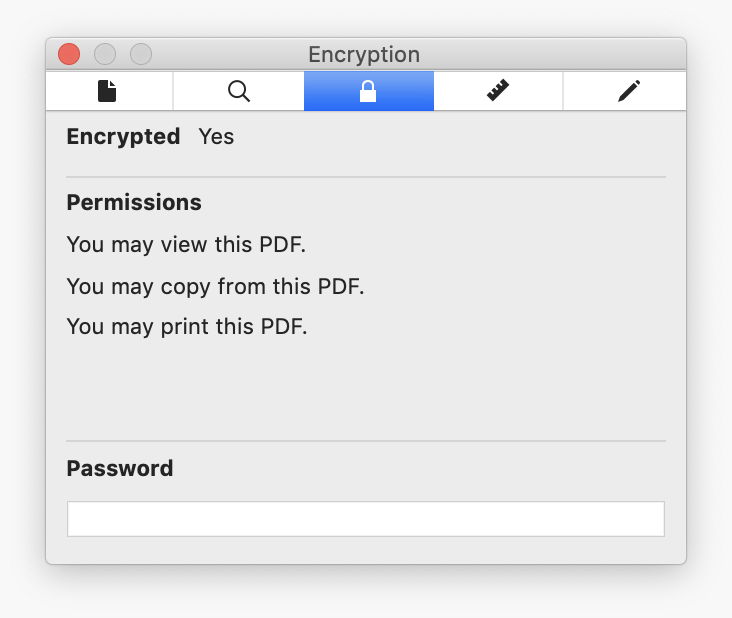Close the Encryption inspector window
The width and height of the screenshot is (732, 618).
click(x=69, y=54)
